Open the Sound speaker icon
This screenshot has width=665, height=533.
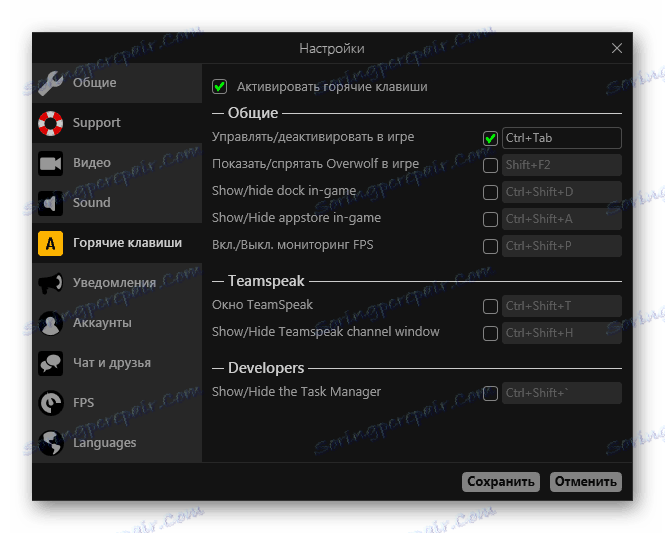click(50, 203)
